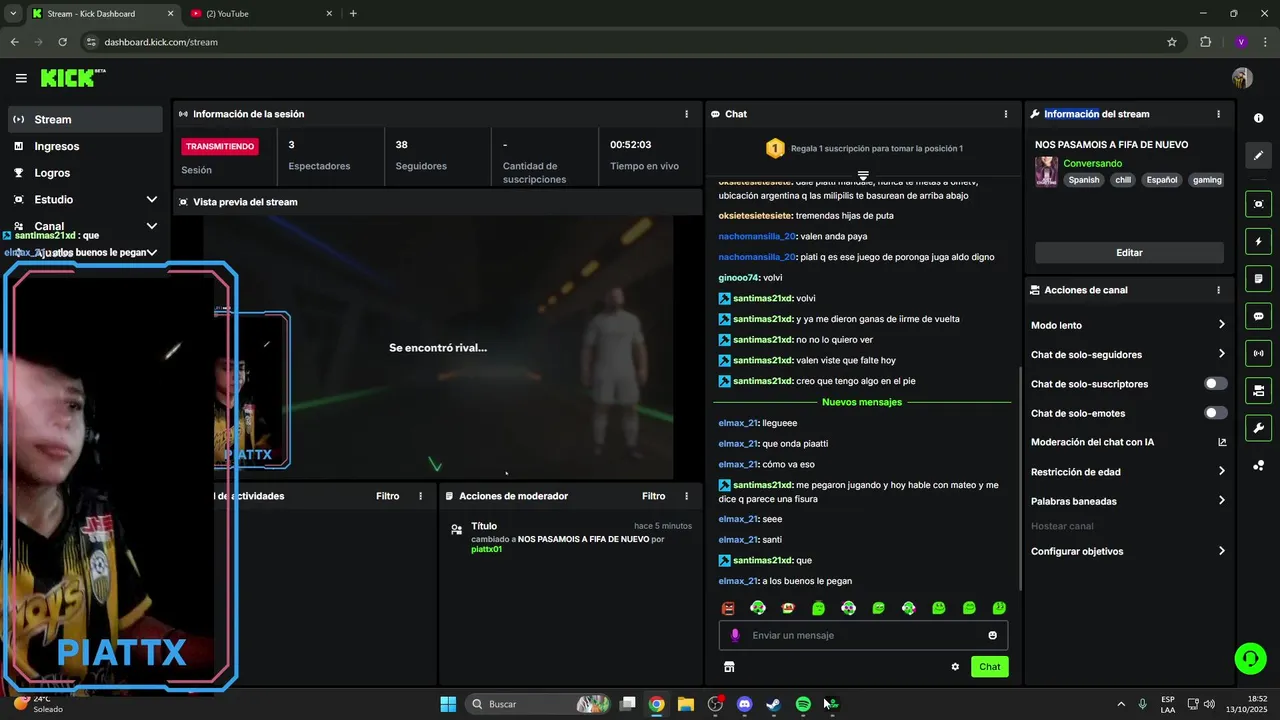Open Spotify from the taskbar
1280x720 pixels.
click(x=803, y=704)
